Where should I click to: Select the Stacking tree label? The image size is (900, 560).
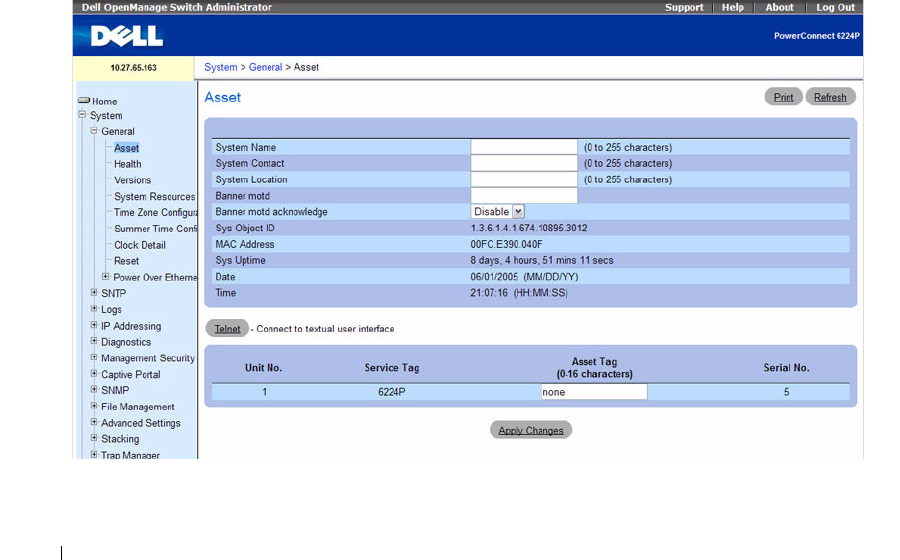coord(120,439)
